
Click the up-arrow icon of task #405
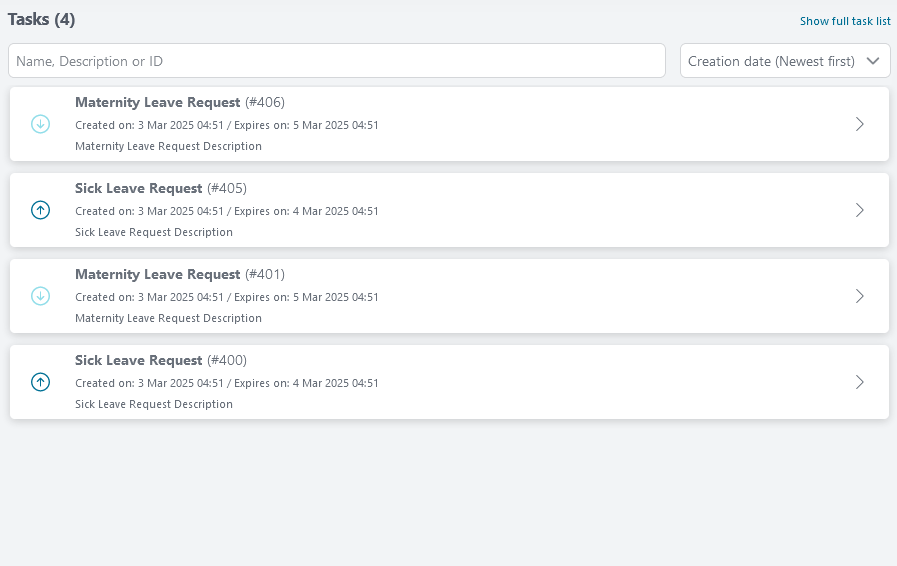pos(40,210)
